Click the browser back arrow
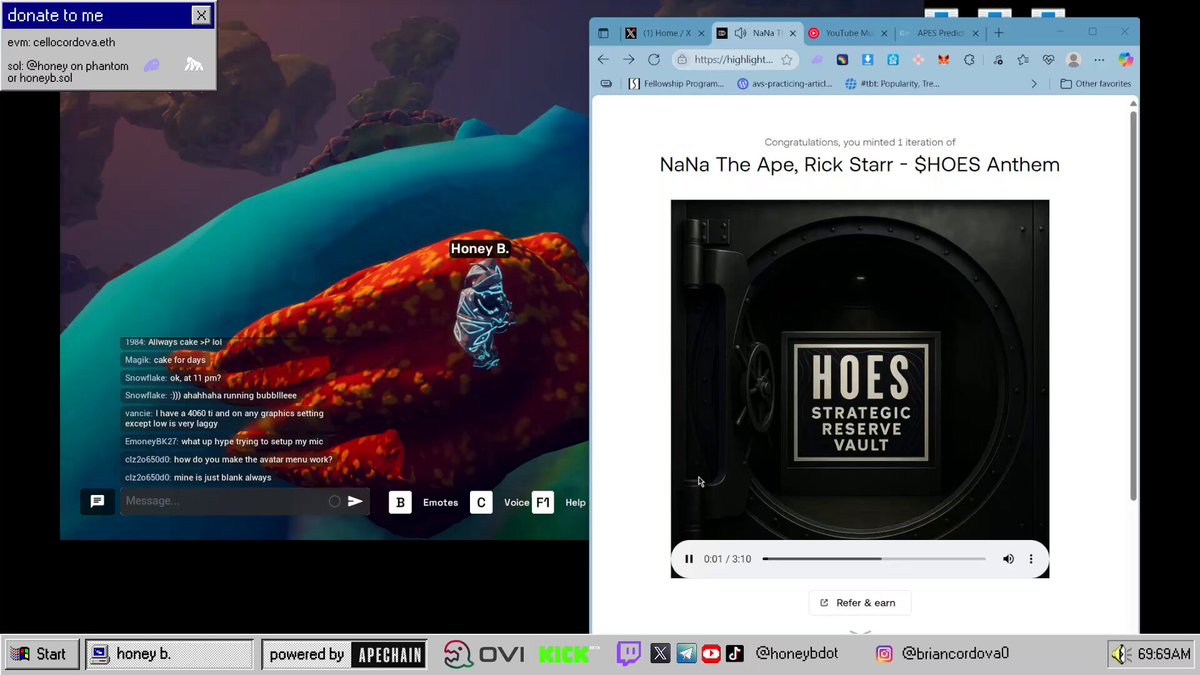Image resolution: width=1200 pixels, height=675 pixels. [603, 59]
